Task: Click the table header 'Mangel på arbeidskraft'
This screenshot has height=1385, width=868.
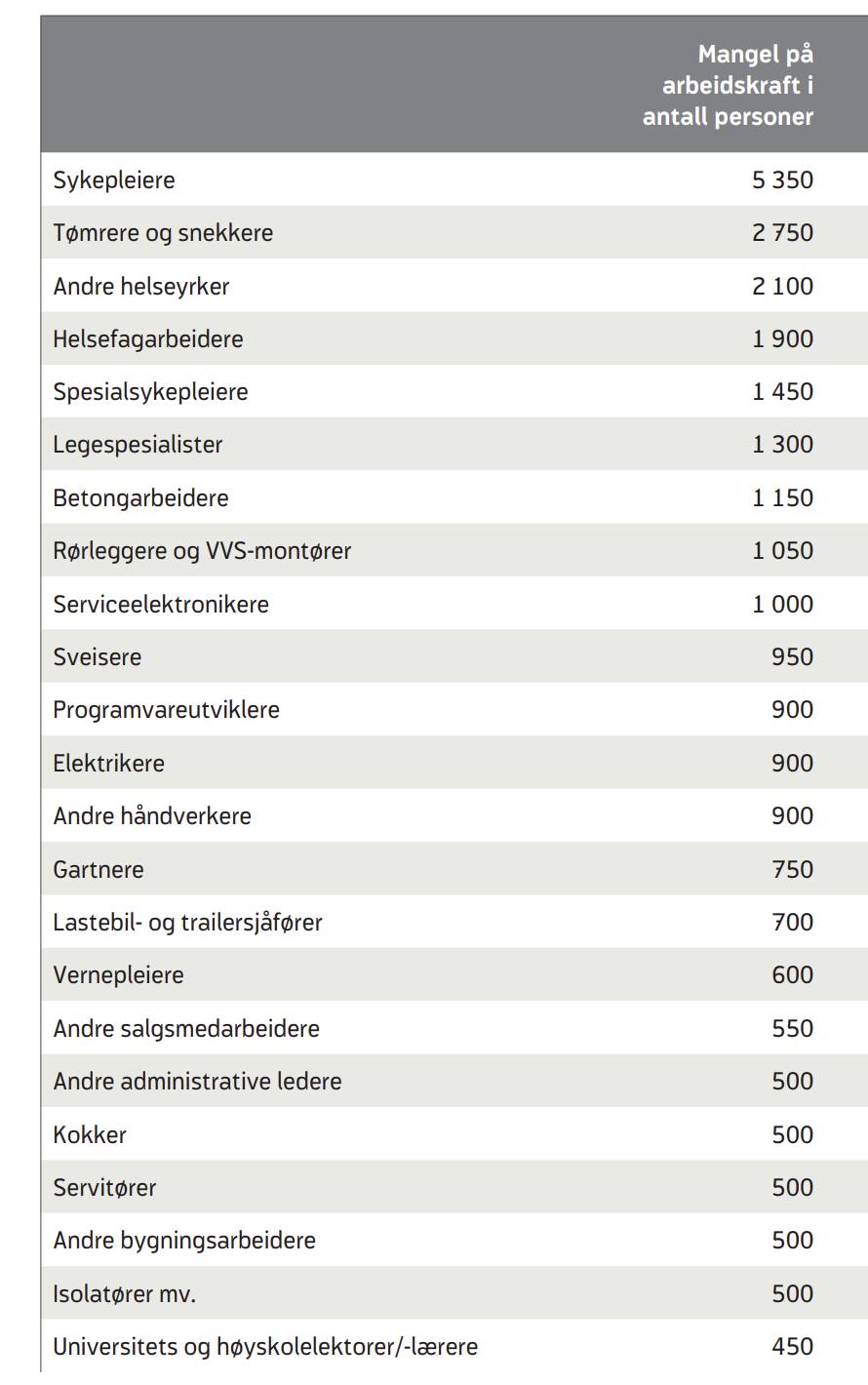Action: tap(728, 85)
